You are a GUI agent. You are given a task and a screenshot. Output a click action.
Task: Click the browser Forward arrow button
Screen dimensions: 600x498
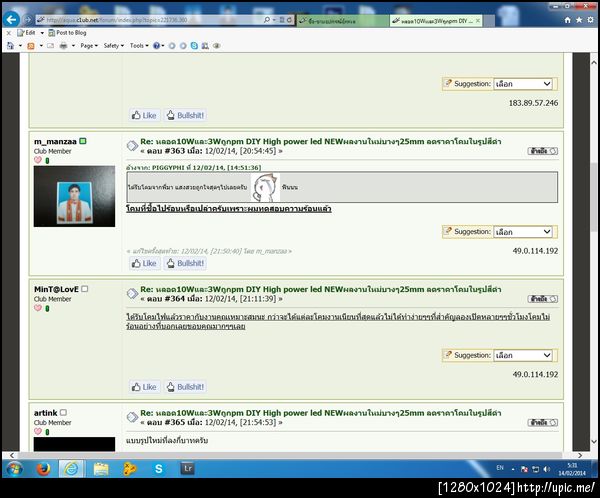28,20
